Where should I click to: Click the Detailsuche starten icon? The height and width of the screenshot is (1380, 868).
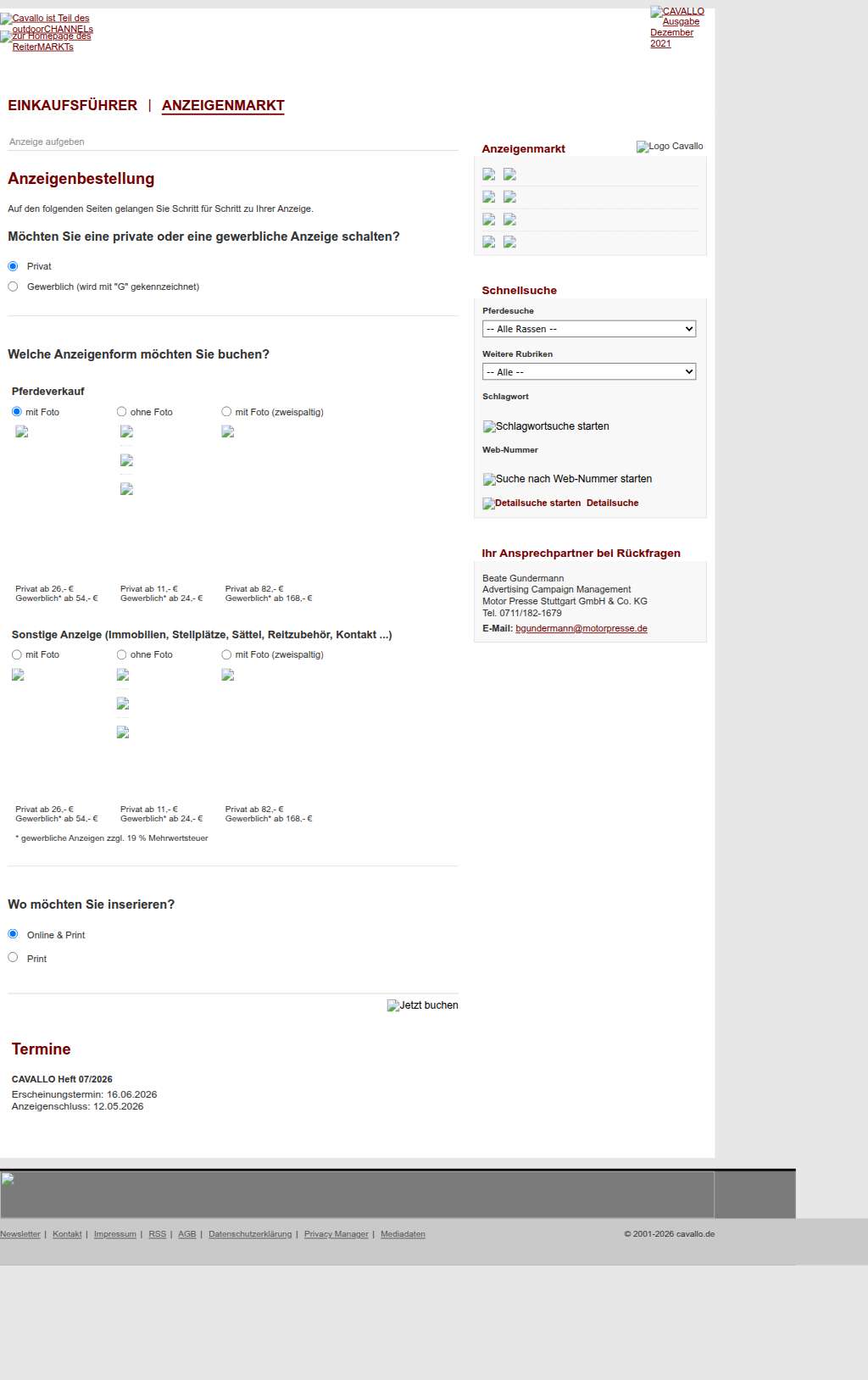pos(531,504)
